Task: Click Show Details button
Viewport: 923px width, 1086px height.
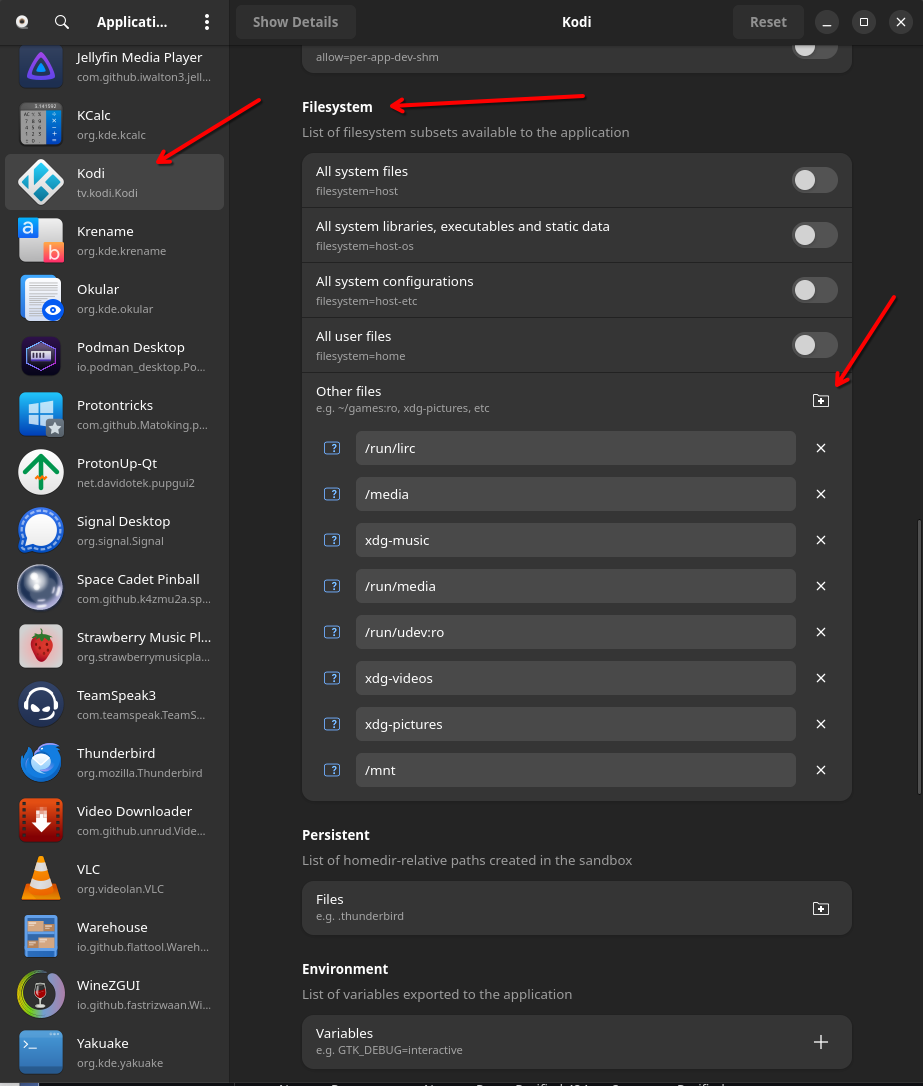Action: click(x=296, y=22)
